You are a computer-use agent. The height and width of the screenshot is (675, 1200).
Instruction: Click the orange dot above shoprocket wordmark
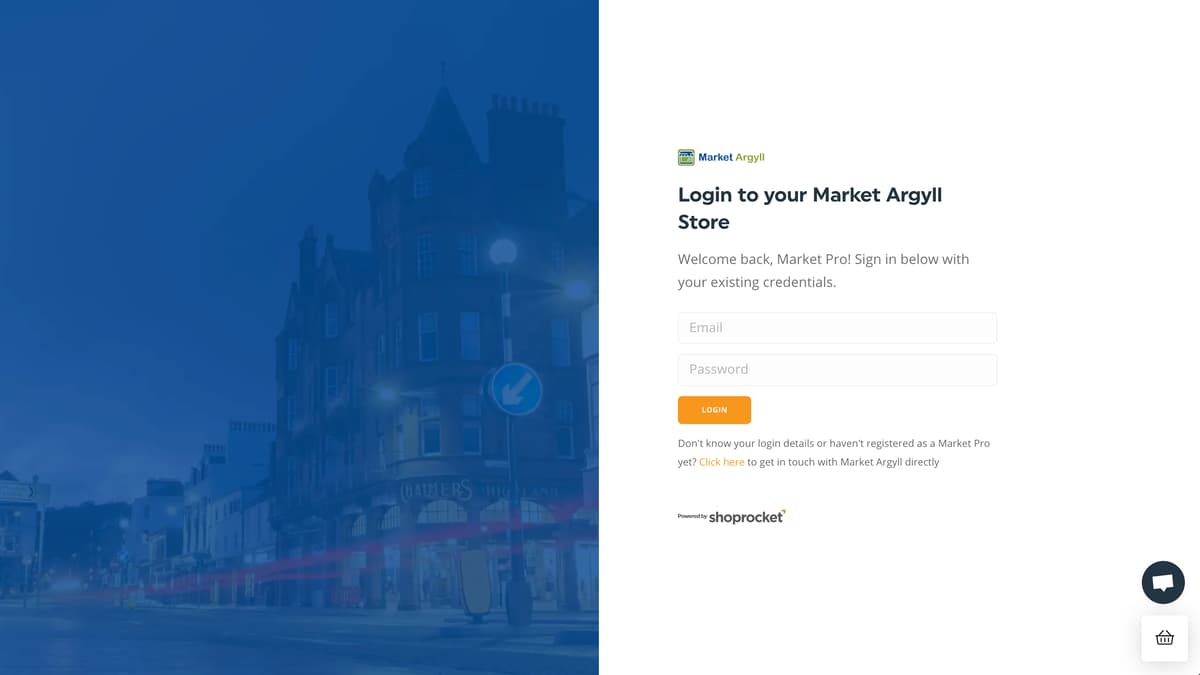coord(784,510)
